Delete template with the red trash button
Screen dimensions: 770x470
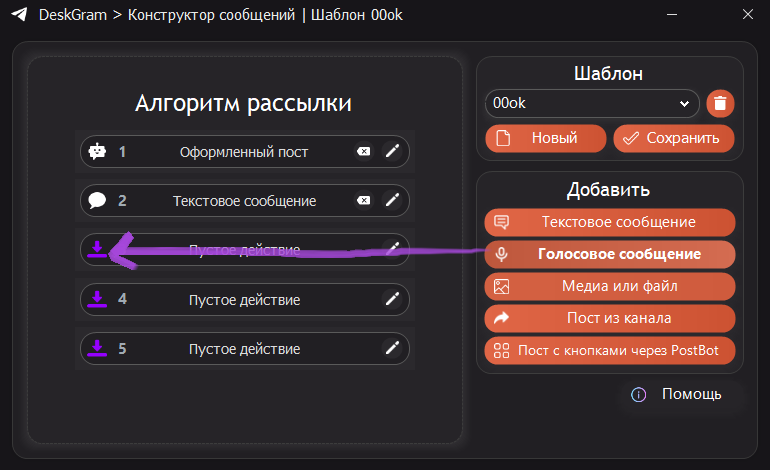(720, 103)
